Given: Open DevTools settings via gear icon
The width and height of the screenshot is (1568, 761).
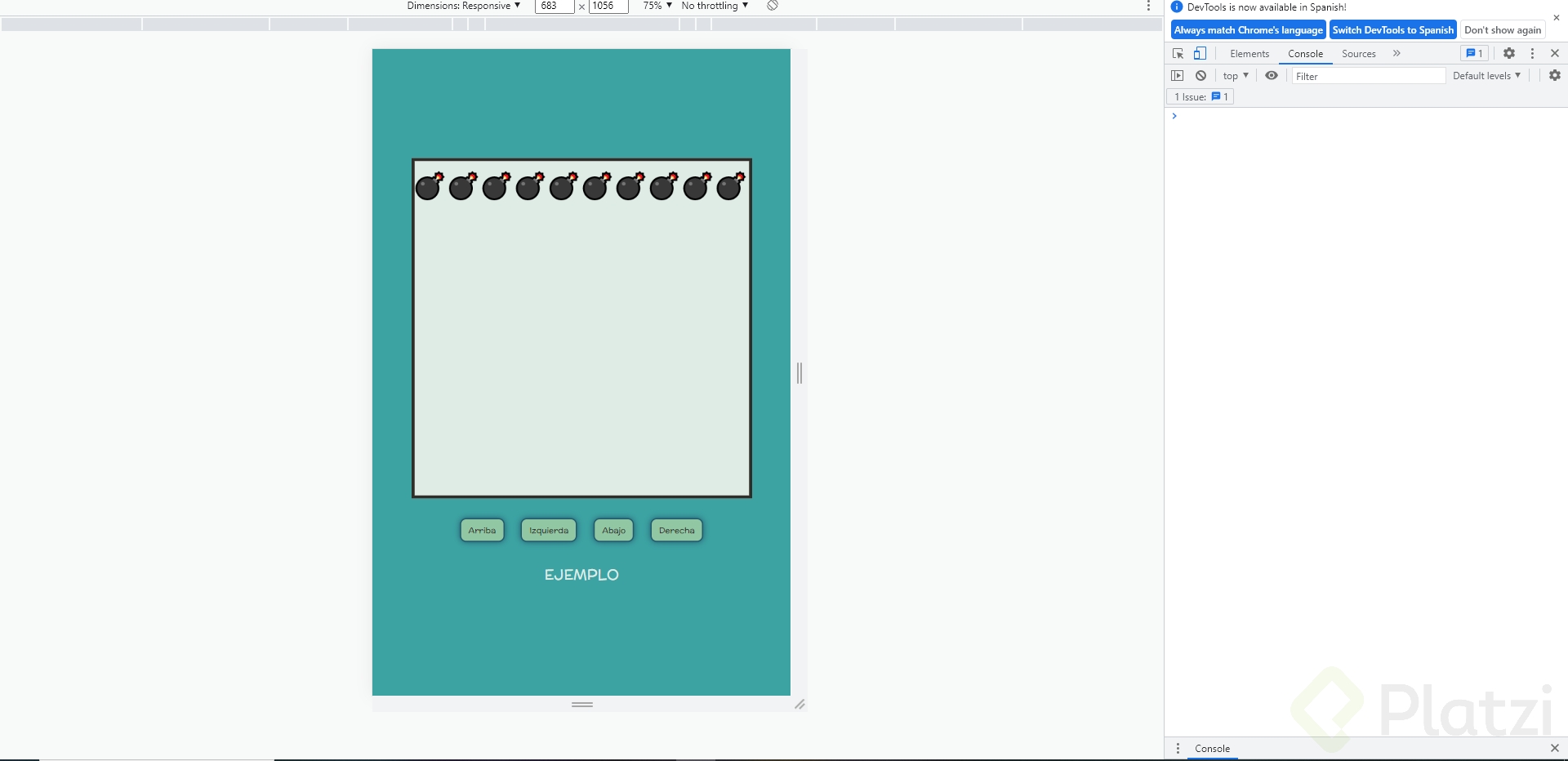Looking at the screenshot, I should [x=1508, y=53].
